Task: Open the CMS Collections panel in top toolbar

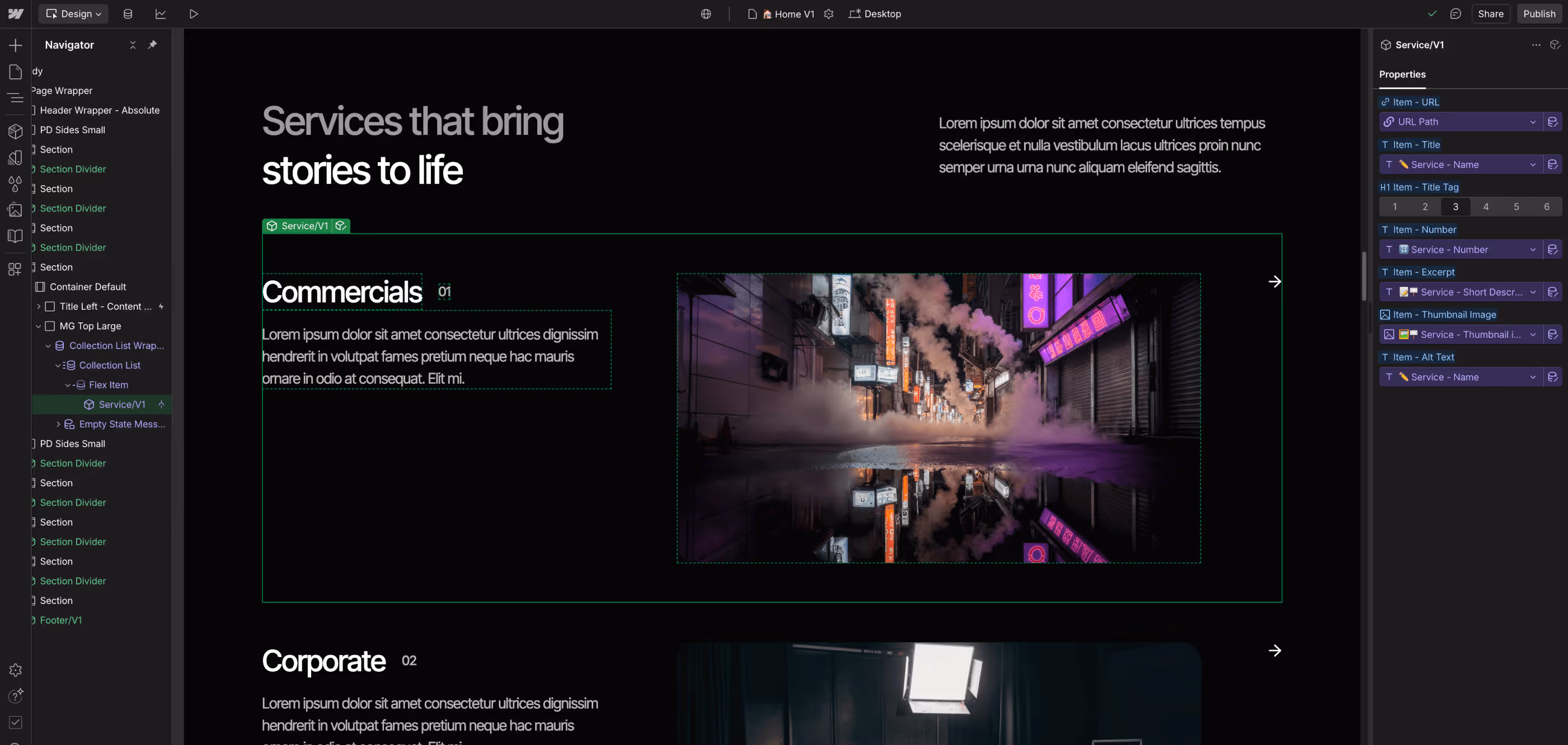Action: point(127,13)
